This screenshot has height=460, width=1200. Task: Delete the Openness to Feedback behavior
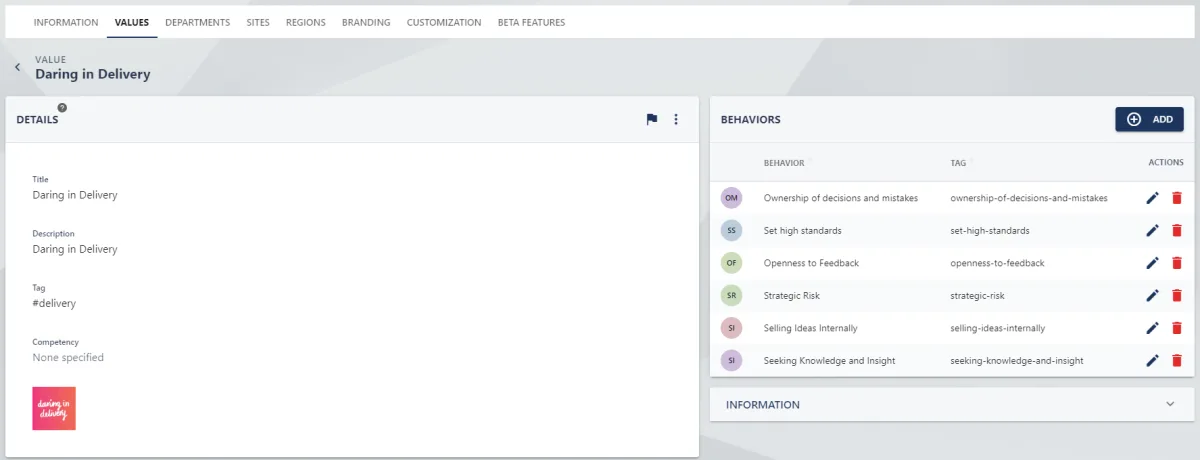pos(1176,263)
